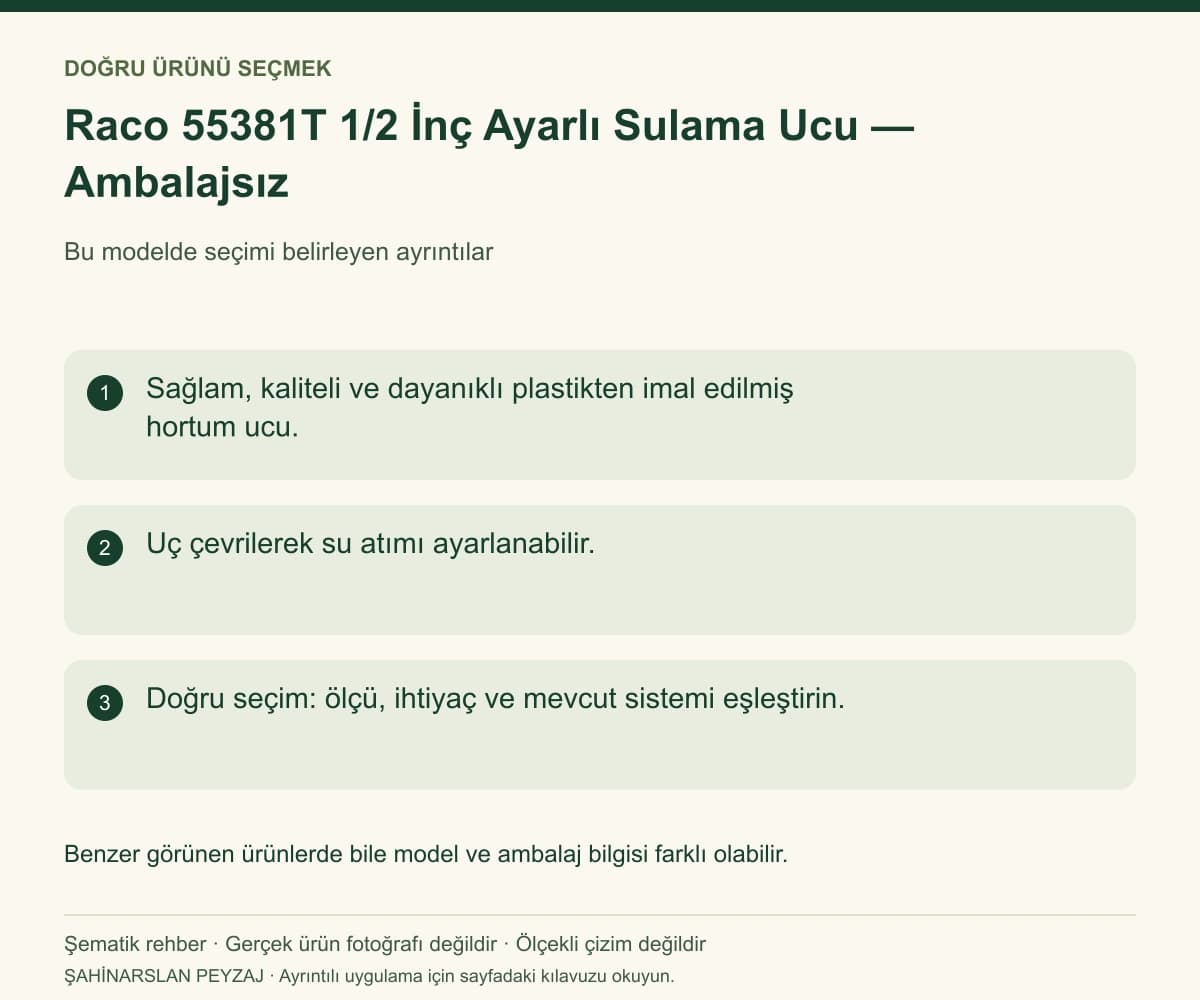The image size is (1200, 1000).
Task: Click text 'Uç çevrilerek su atımı ayarlanabilir.'
Action: coord(370,544)
